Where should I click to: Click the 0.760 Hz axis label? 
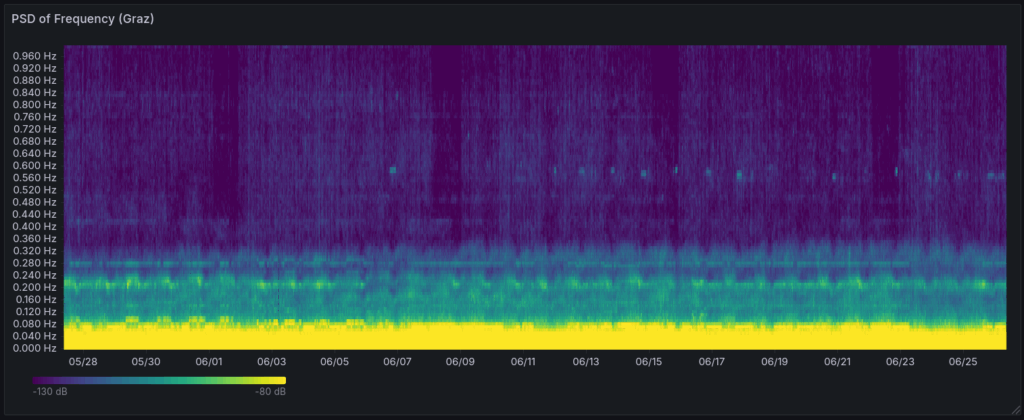point(35,117)
